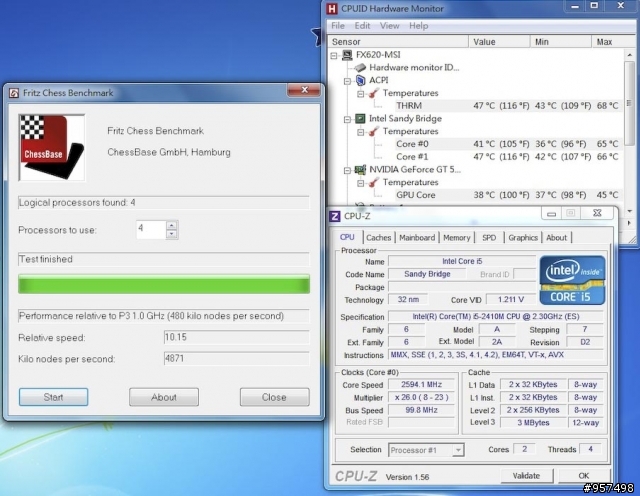This screenshot has height=496, width=640.
Task: Click the Kilo nodes per second field 4871
Action: point(236,359)
